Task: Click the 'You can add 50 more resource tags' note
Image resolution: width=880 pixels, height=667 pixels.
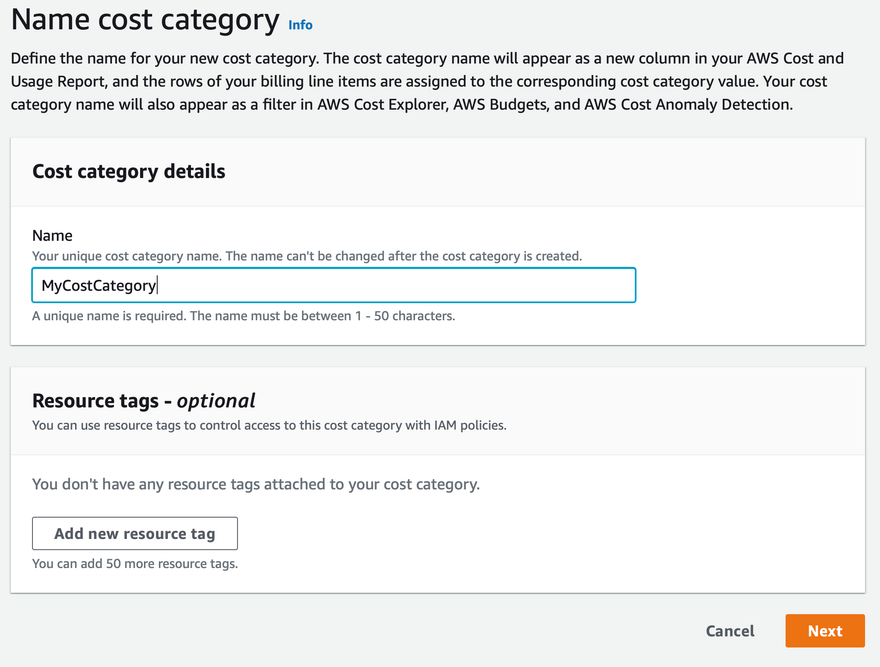Action: tap(134, 563)
